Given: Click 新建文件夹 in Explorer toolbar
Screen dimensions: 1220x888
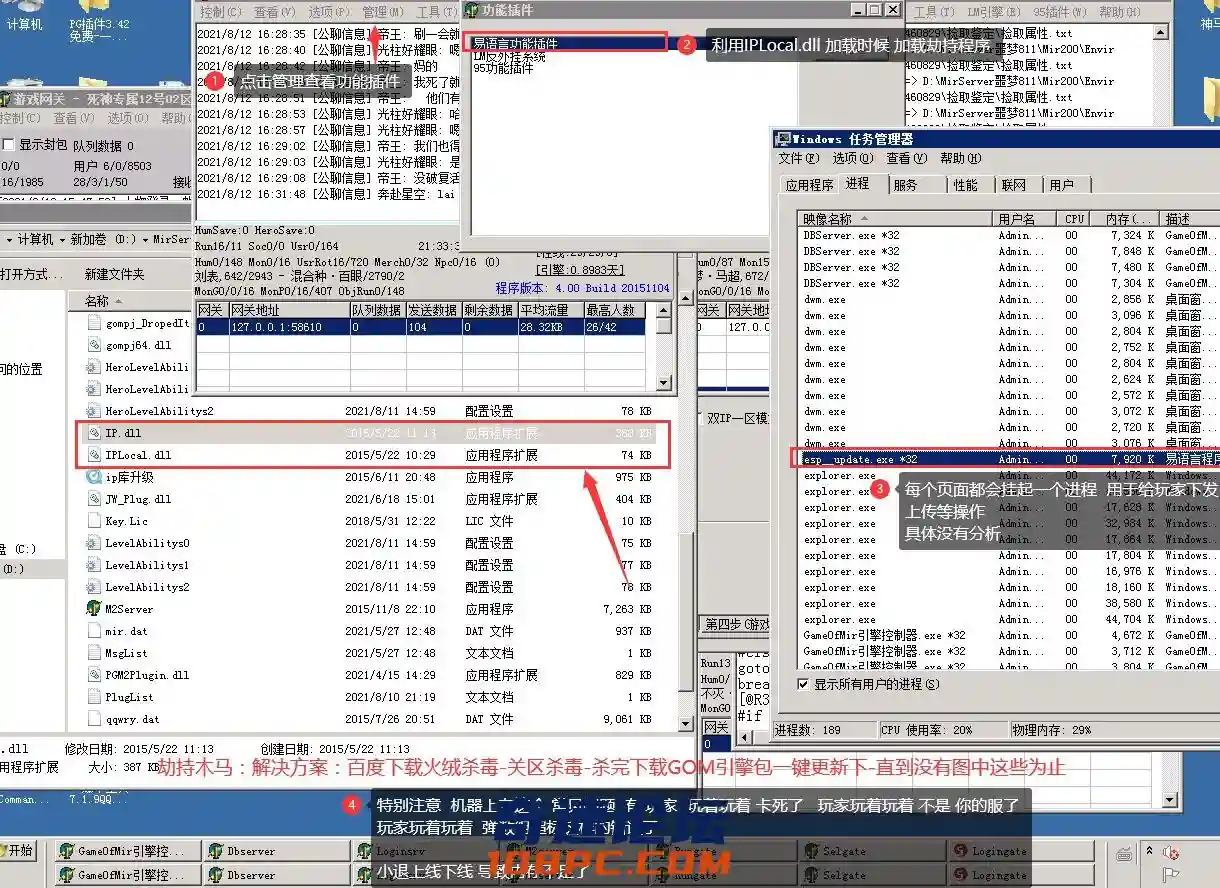Looking at the screenshot, I should pyautogui.click(x=114, y=274).
